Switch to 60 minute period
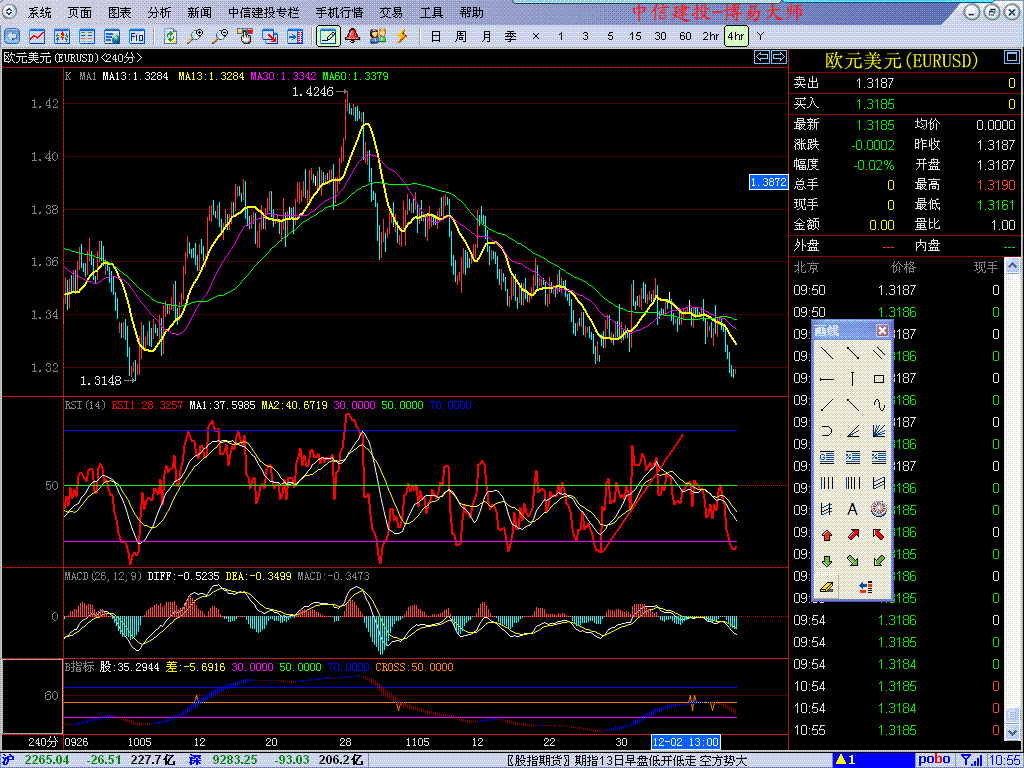 coord(685,36)
